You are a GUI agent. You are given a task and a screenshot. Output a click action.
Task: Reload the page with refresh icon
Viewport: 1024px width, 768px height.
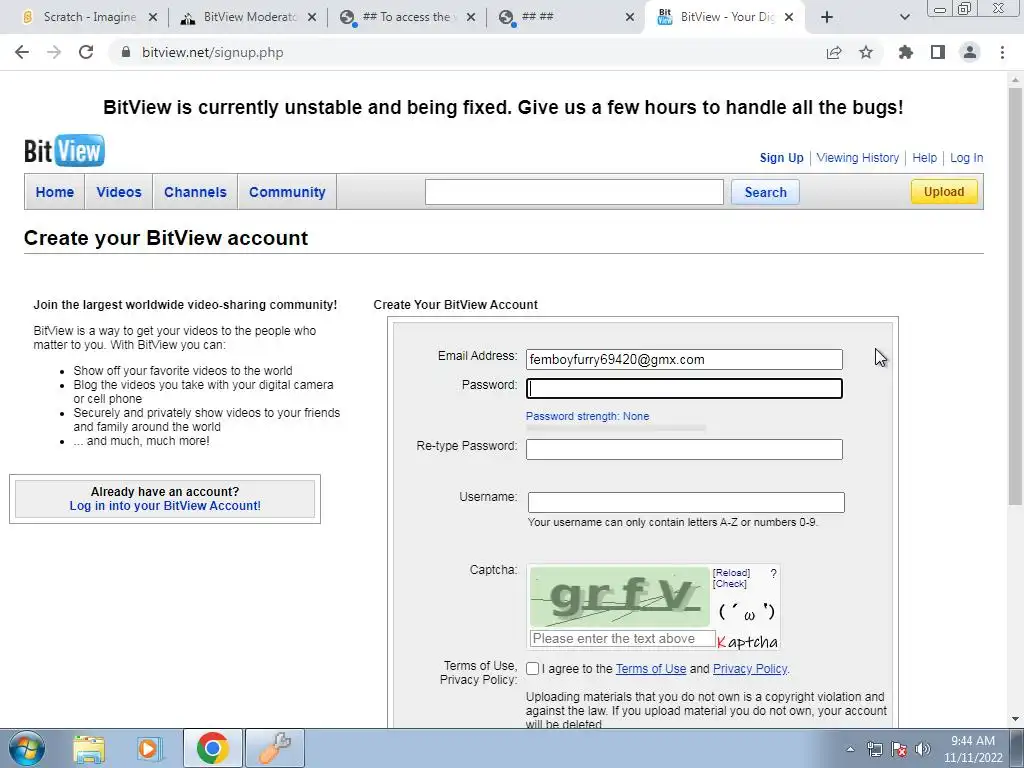(x=86, y=52)
